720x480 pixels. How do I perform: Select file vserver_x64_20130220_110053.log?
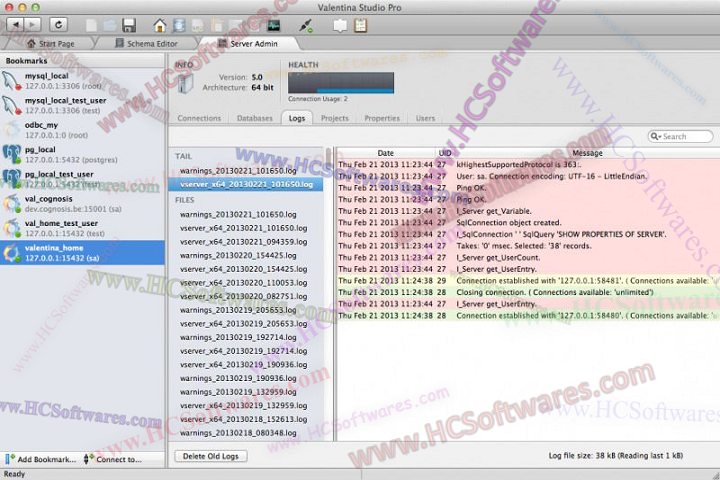[246, 282]
